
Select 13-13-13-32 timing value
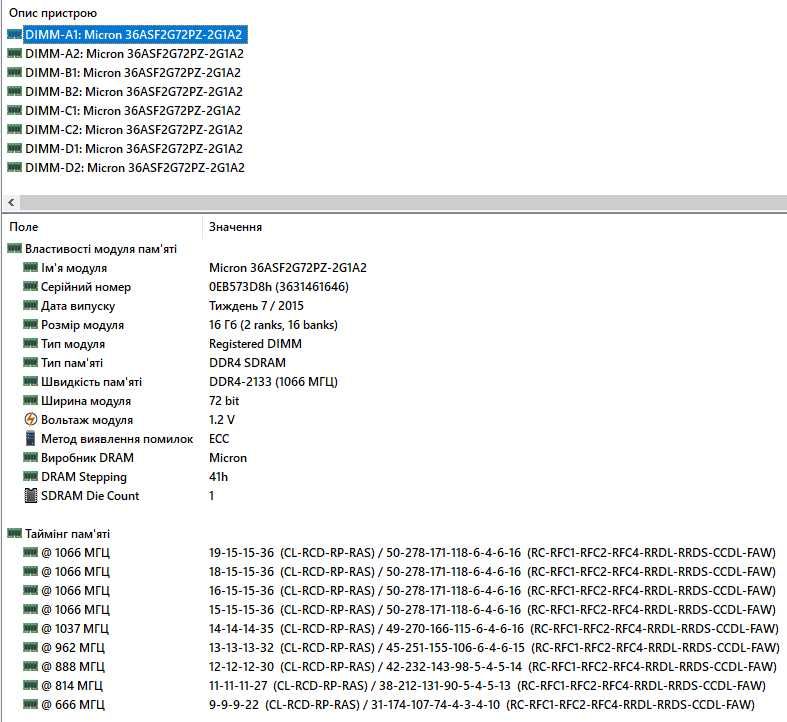494,648
